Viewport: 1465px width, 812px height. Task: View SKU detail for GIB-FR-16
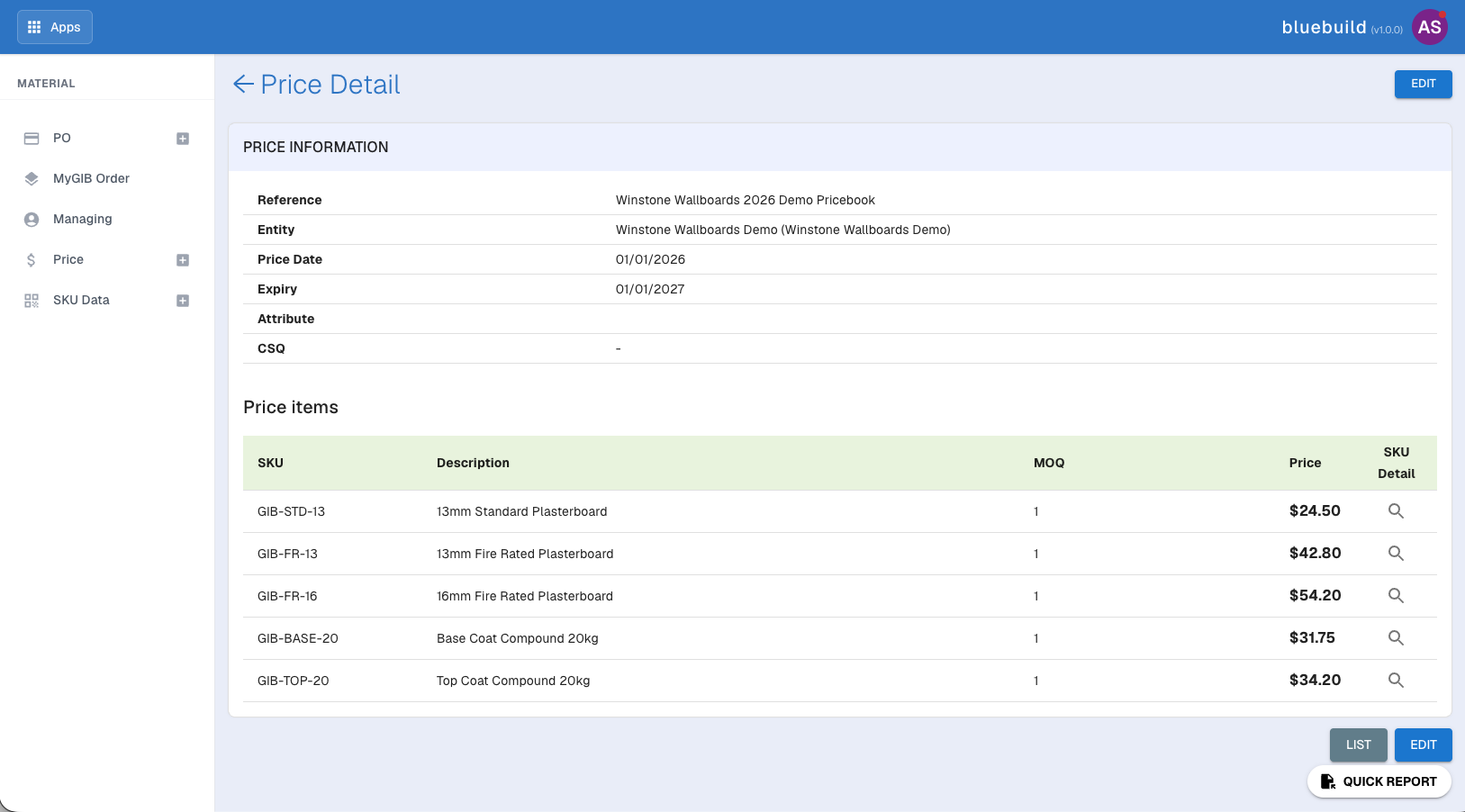pyautogui.click(x=1396, y=595)
